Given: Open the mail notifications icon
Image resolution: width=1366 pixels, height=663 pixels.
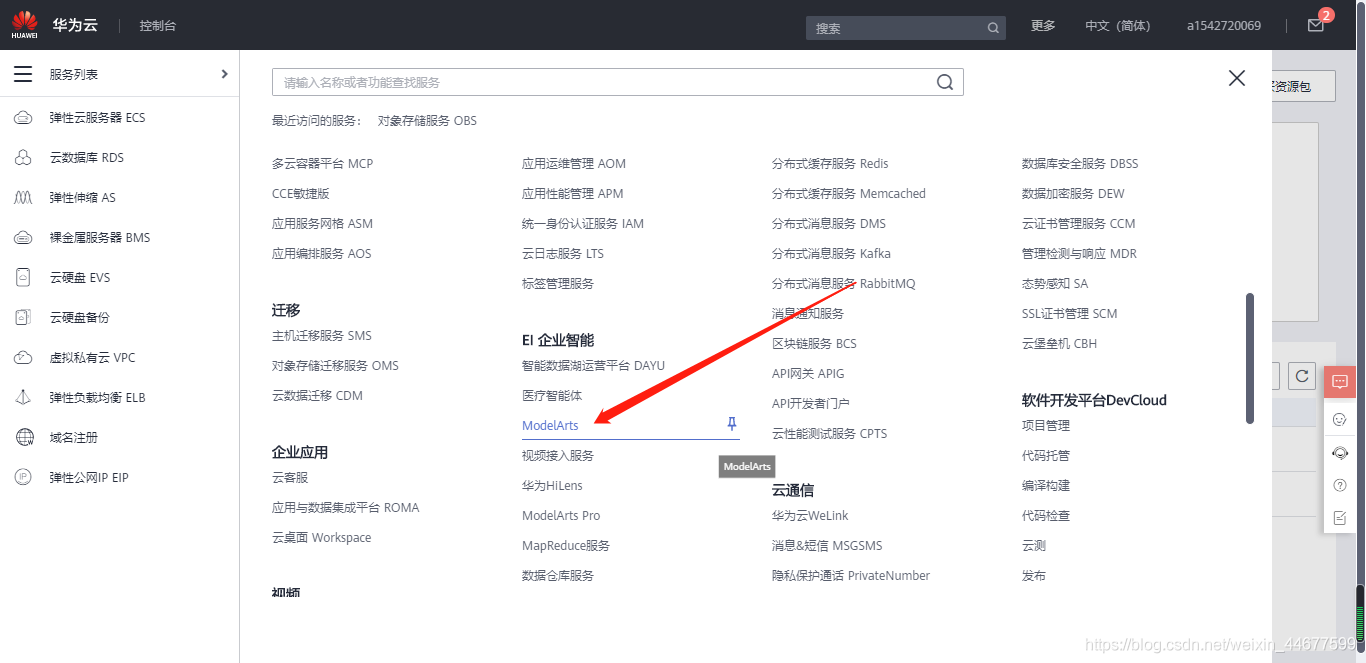Looking at the screenshot, I should tap(1316, 25).
